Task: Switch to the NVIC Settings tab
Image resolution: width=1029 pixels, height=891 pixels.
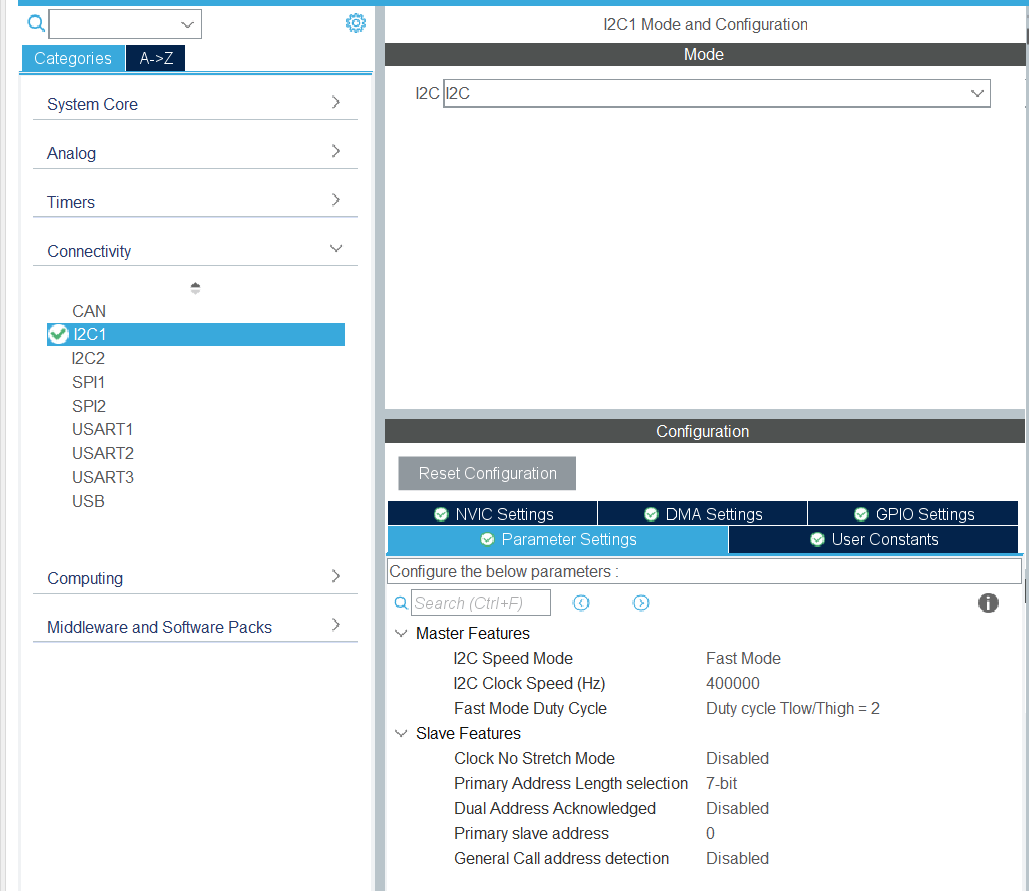Action: coord(493,514)
